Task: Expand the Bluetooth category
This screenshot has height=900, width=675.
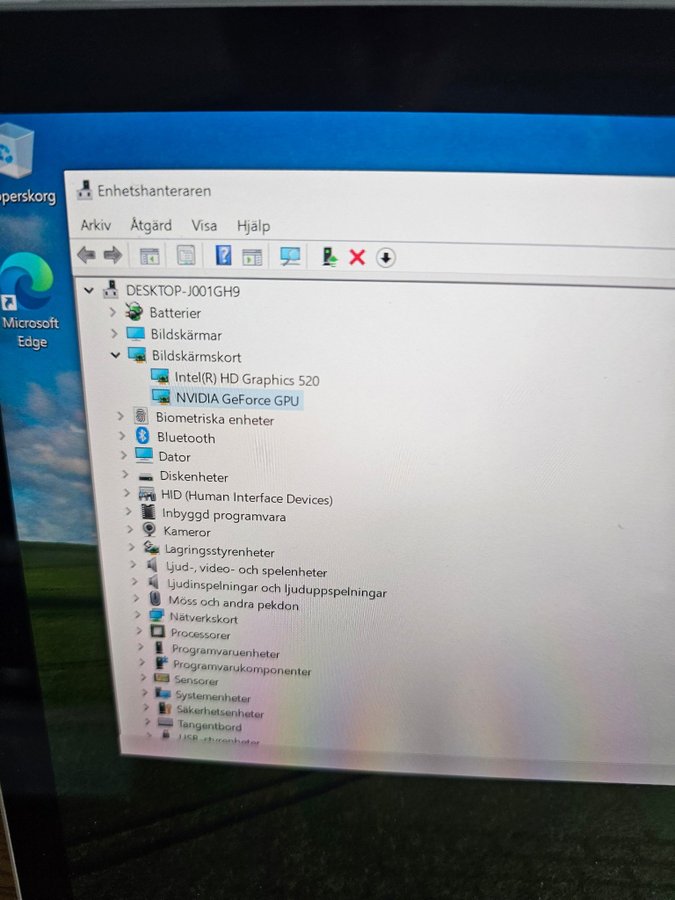Action: pyautogui.click(x=122, y=436)
